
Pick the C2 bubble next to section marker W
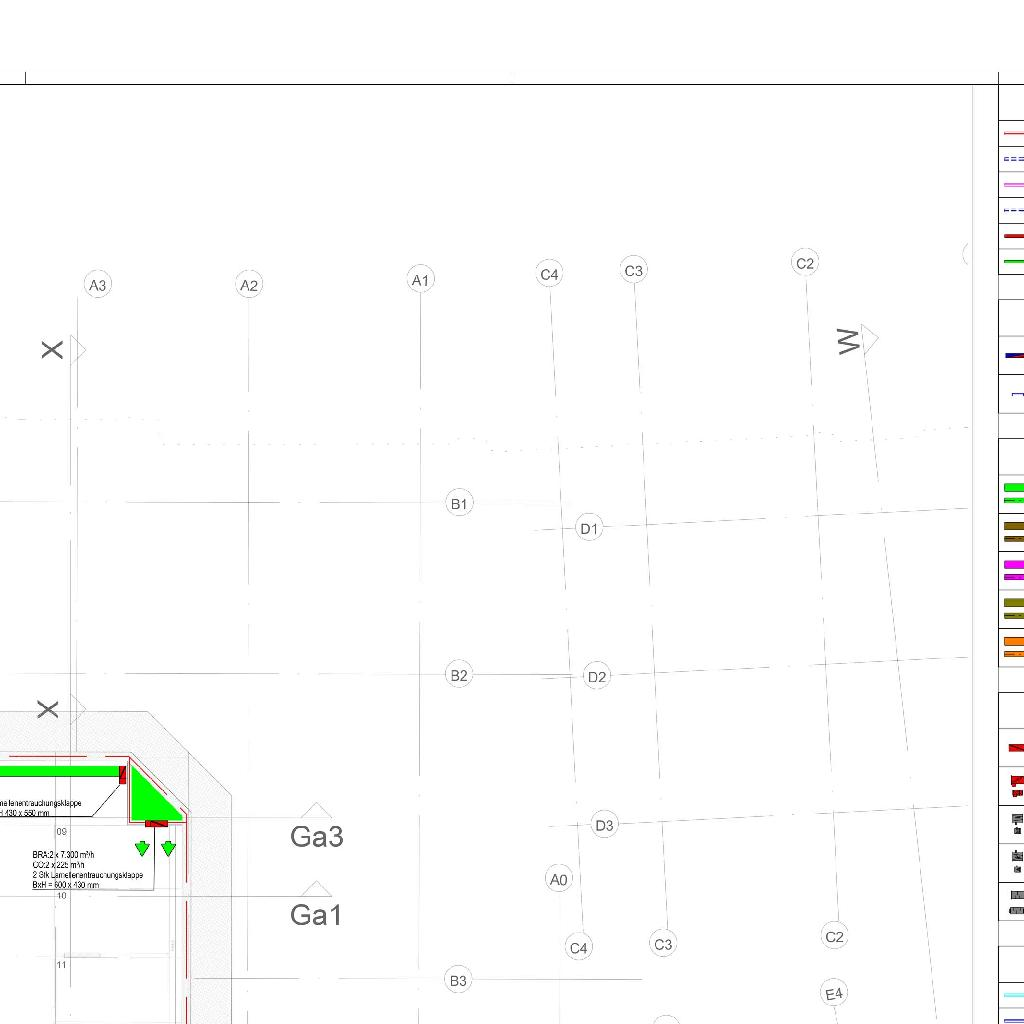(805, 263)
